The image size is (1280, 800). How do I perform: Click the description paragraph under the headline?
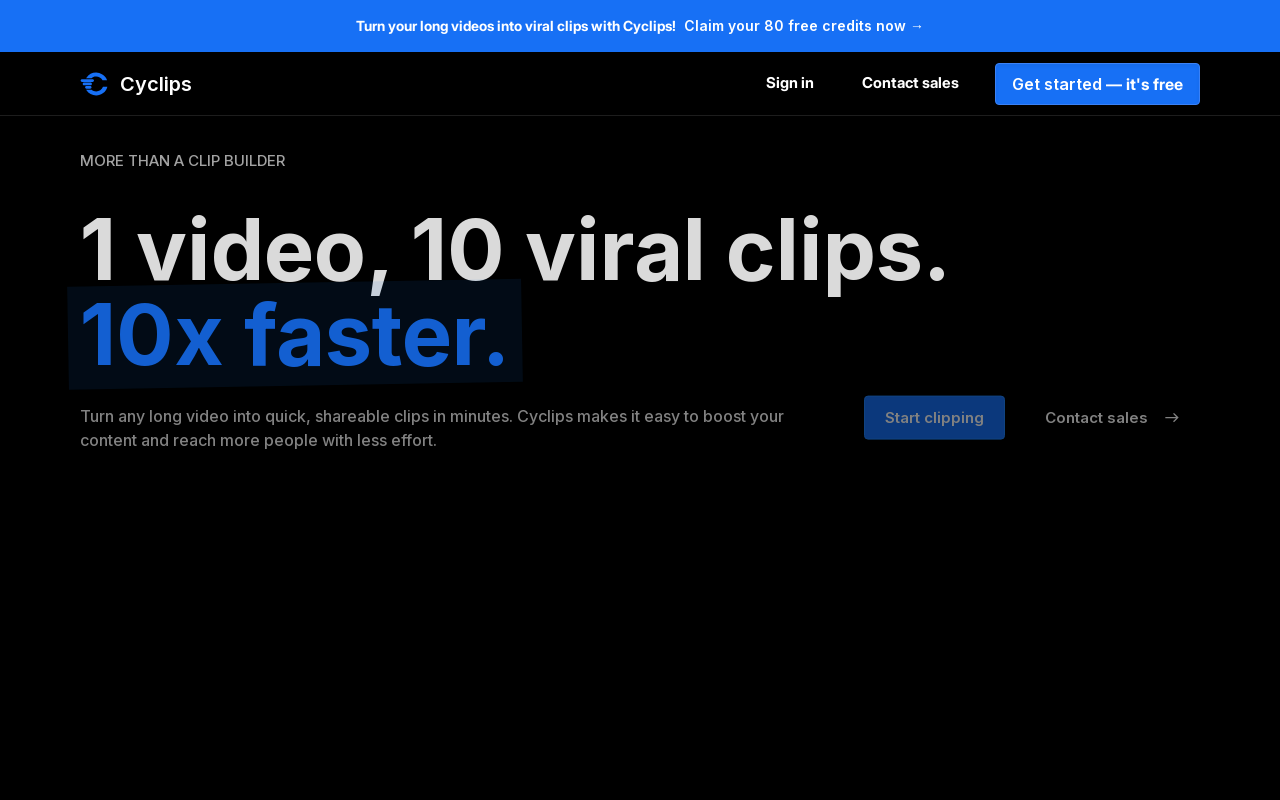(432, 428)
